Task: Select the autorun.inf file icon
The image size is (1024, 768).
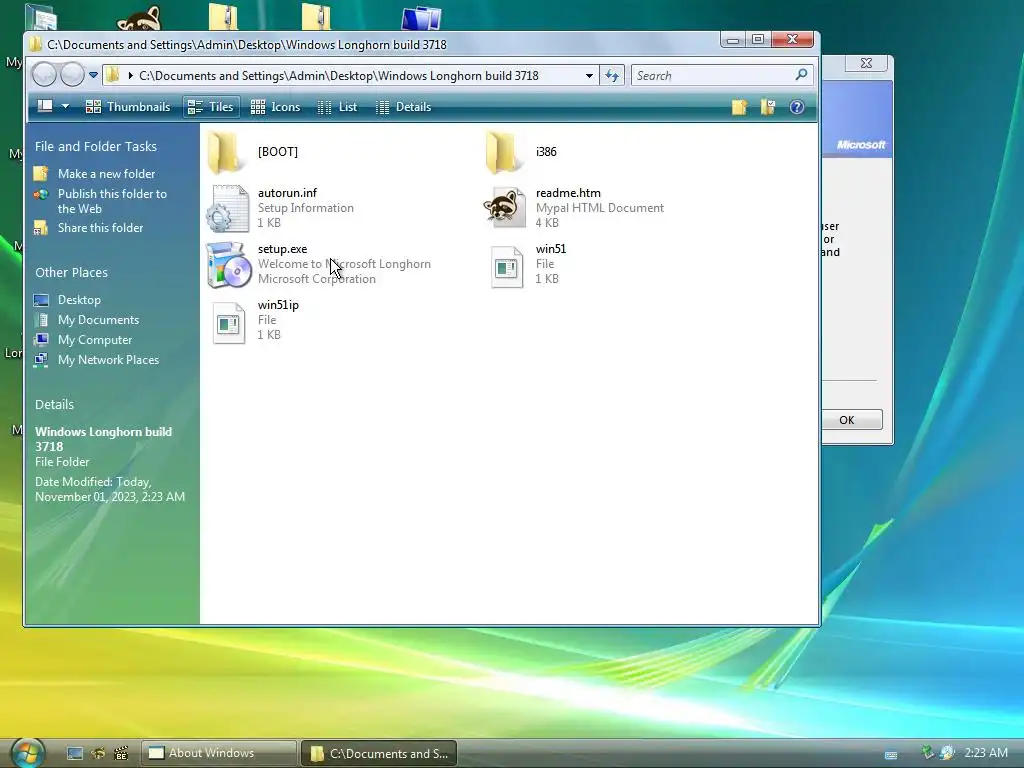Action: (x=227, y=208)
